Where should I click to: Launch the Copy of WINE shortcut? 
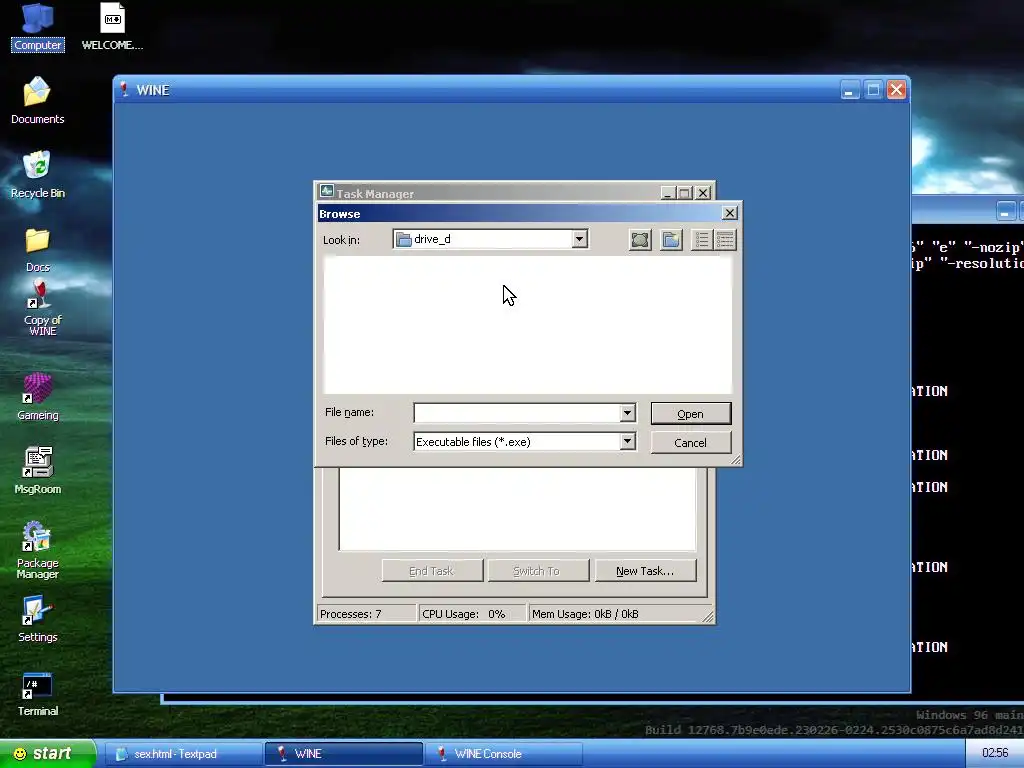tap(42, 308)
